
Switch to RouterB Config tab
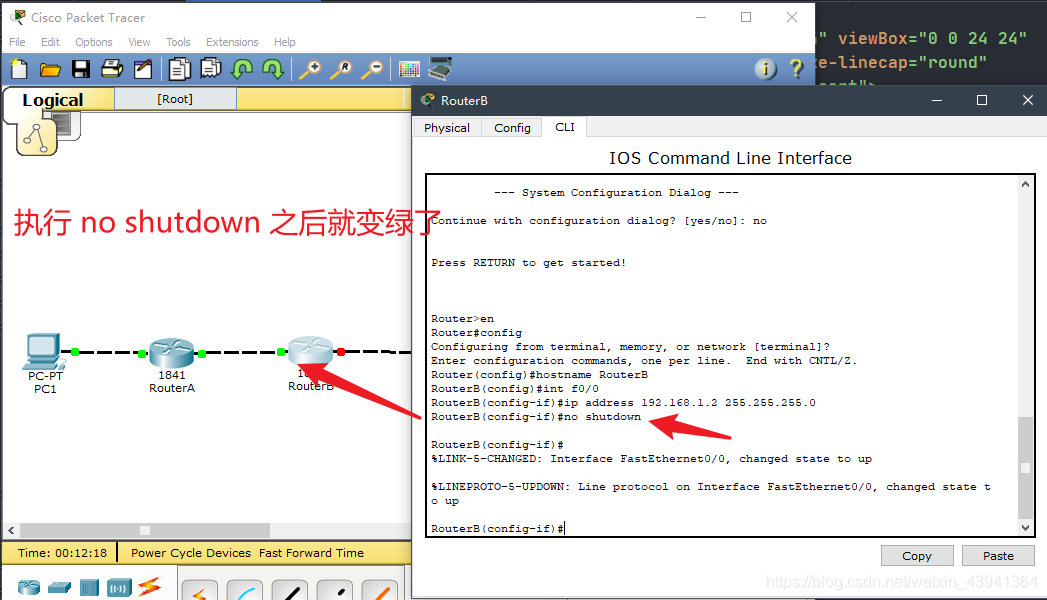coord(512,127)
